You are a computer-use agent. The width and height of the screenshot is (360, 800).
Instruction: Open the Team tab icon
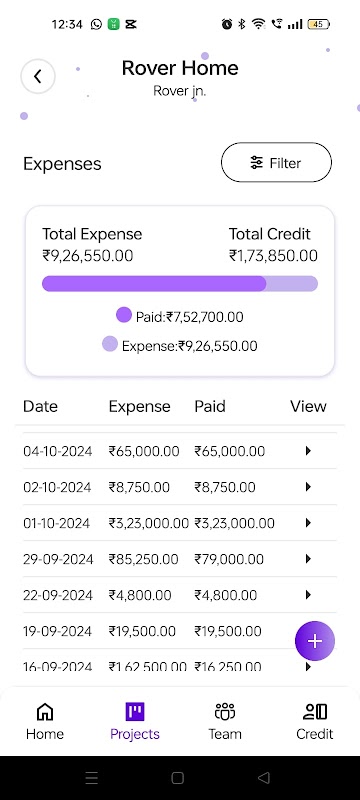[225, 711]
